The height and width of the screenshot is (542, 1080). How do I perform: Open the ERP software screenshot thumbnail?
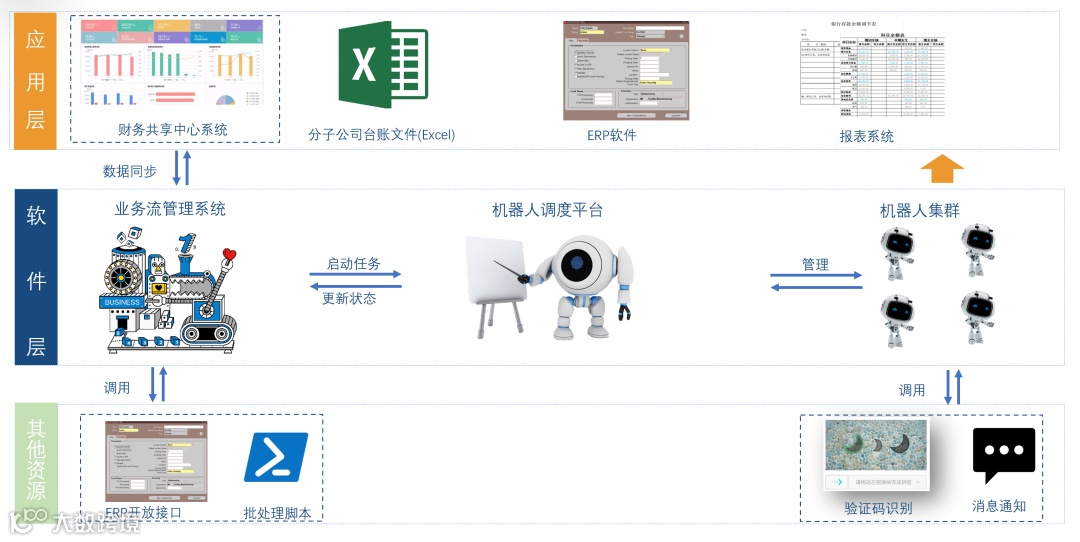point(626,71)
